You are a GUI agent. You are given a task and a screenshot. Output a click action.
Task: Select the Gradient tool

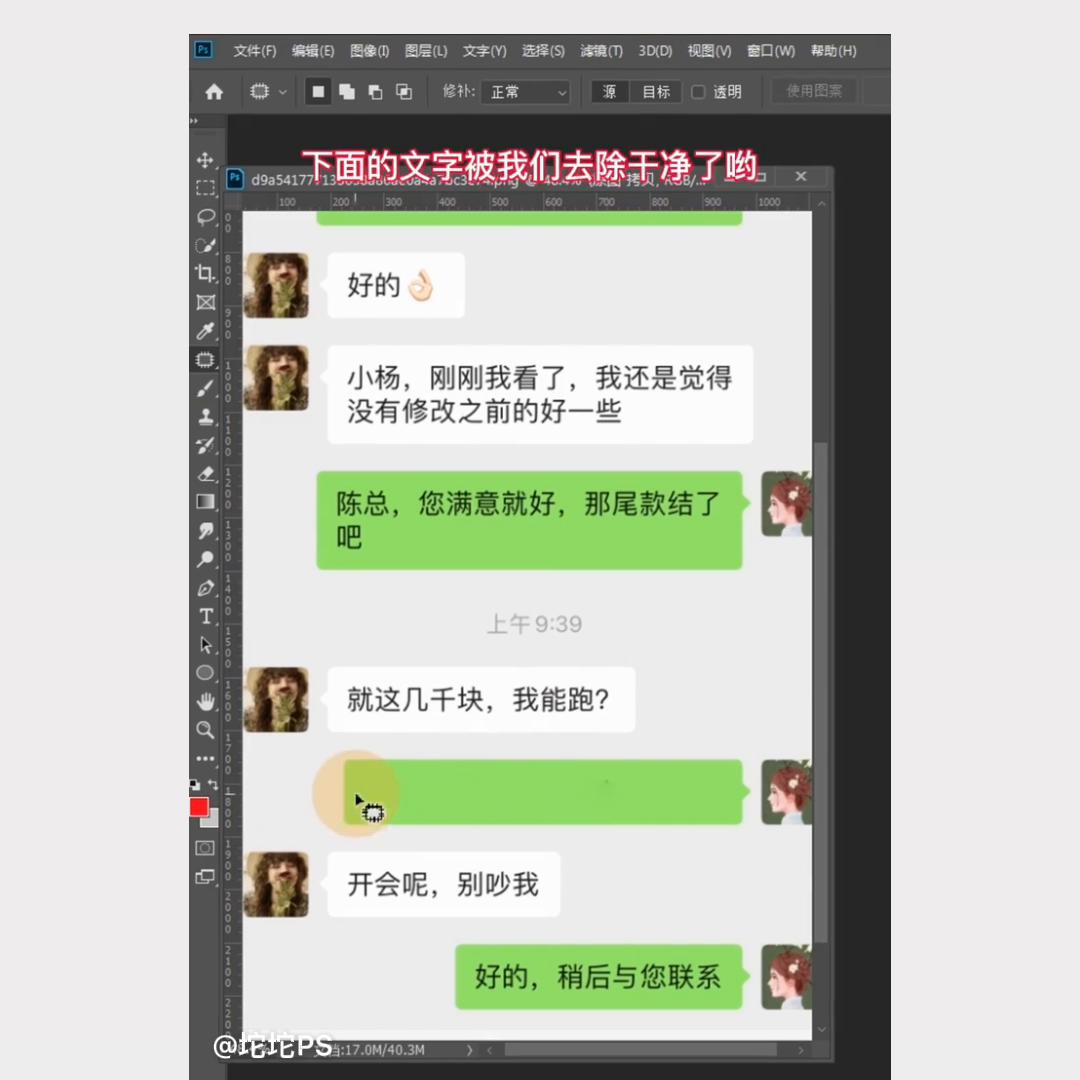[205, 502]
